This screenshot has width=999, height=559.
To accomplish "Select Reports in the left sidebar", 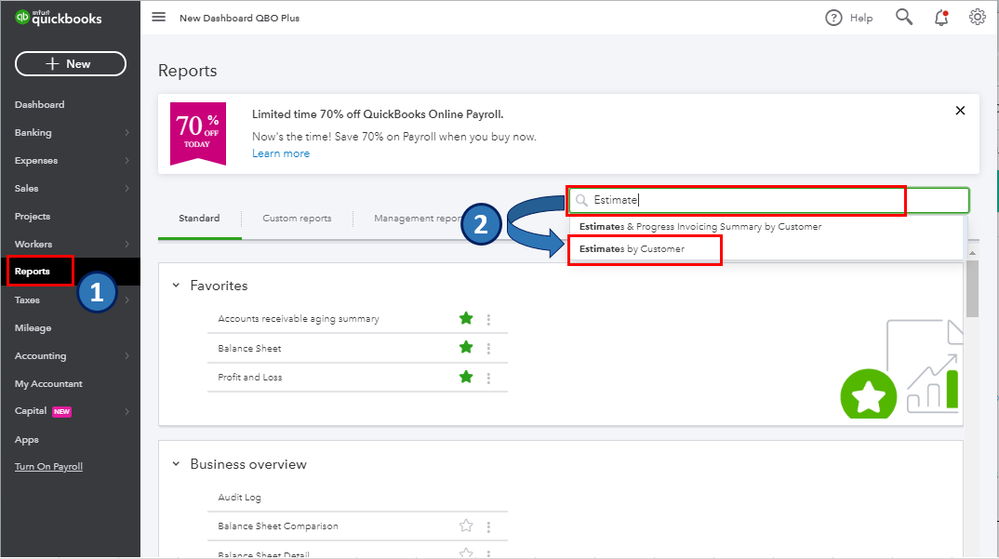I will coord(32,271).
